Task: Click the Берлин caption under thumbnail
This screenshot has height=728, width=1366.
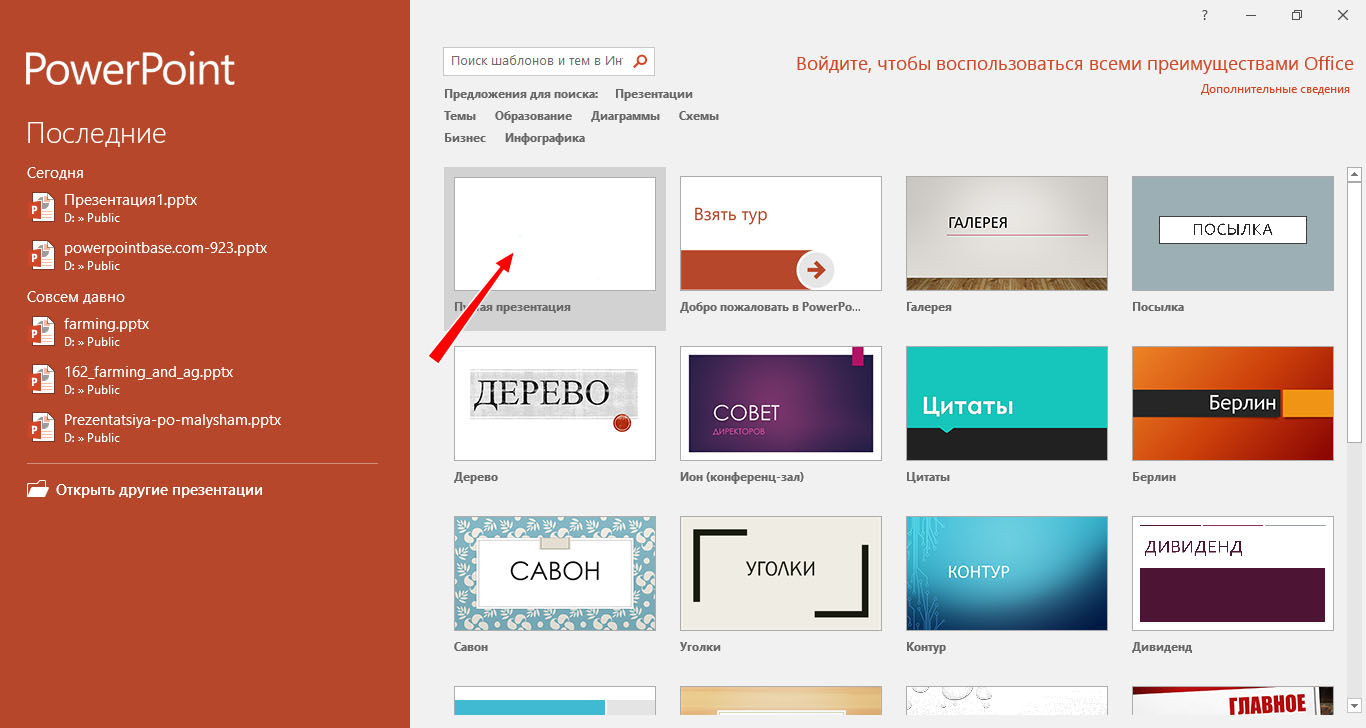Action: pos(1154,477)
